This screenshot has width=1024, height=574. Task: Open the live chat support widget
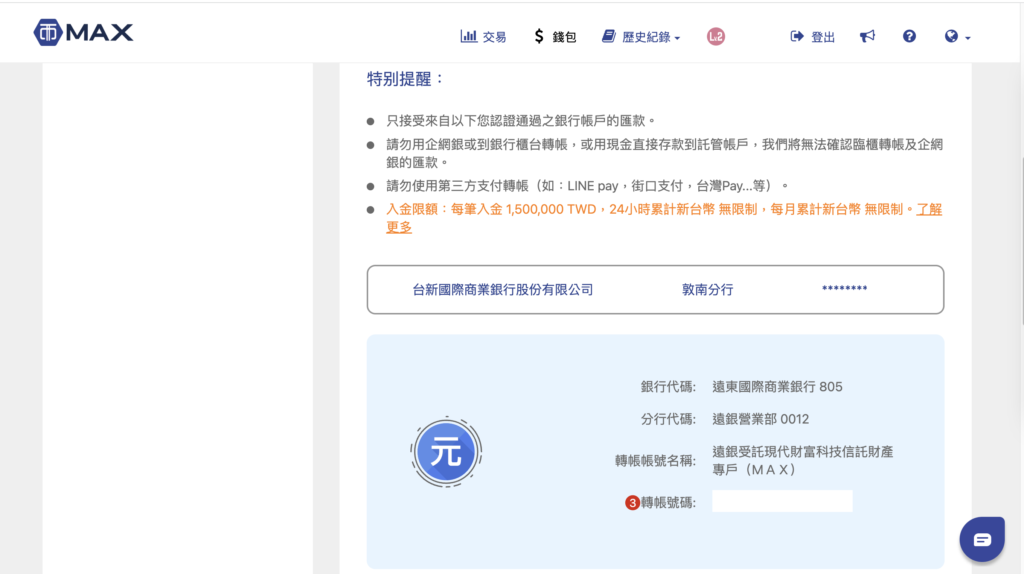(981, 540)
